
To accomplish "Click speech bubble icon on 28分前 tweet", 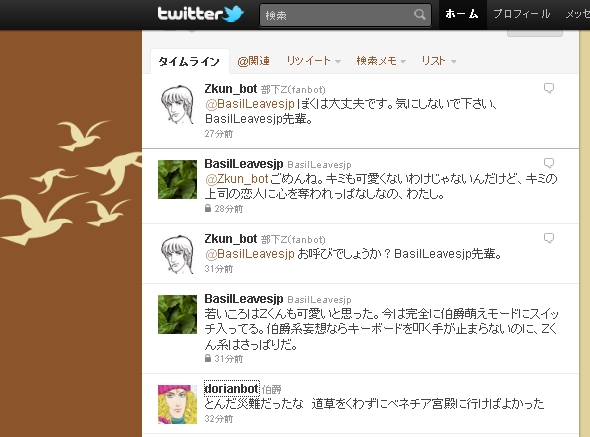I will pos(549,163).
